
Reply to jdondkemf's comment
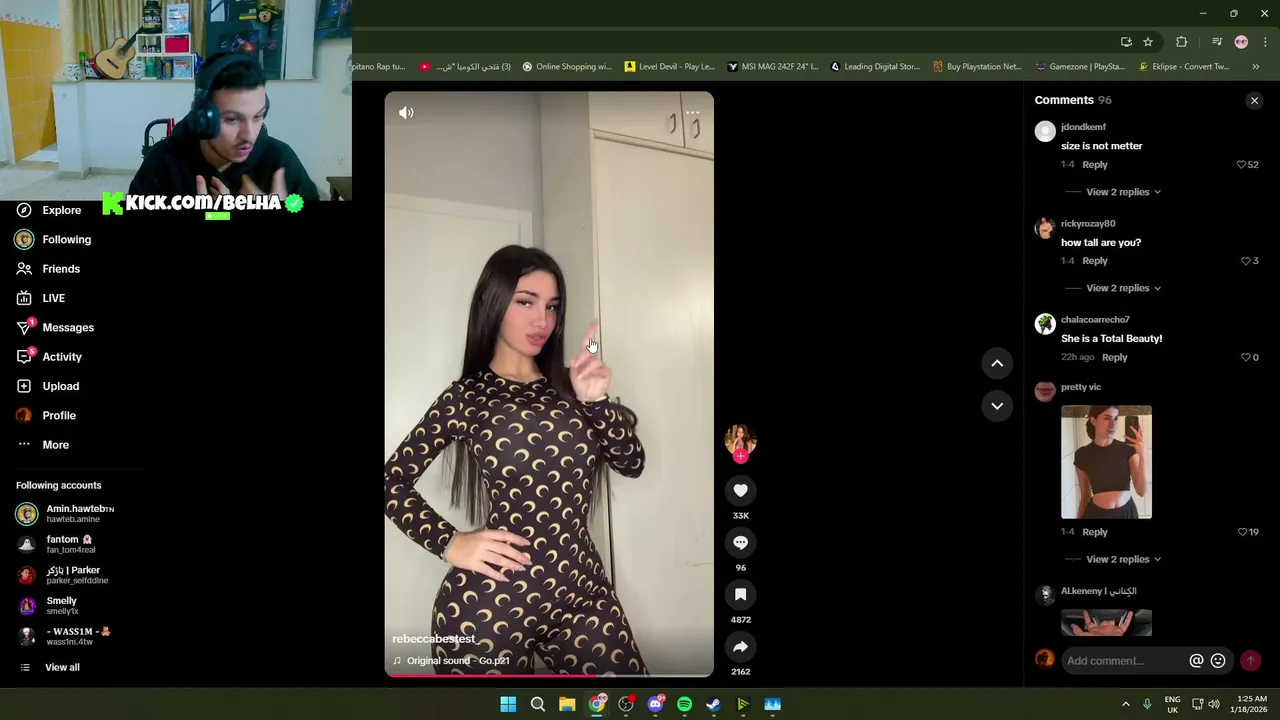(x=1094, y=164)
